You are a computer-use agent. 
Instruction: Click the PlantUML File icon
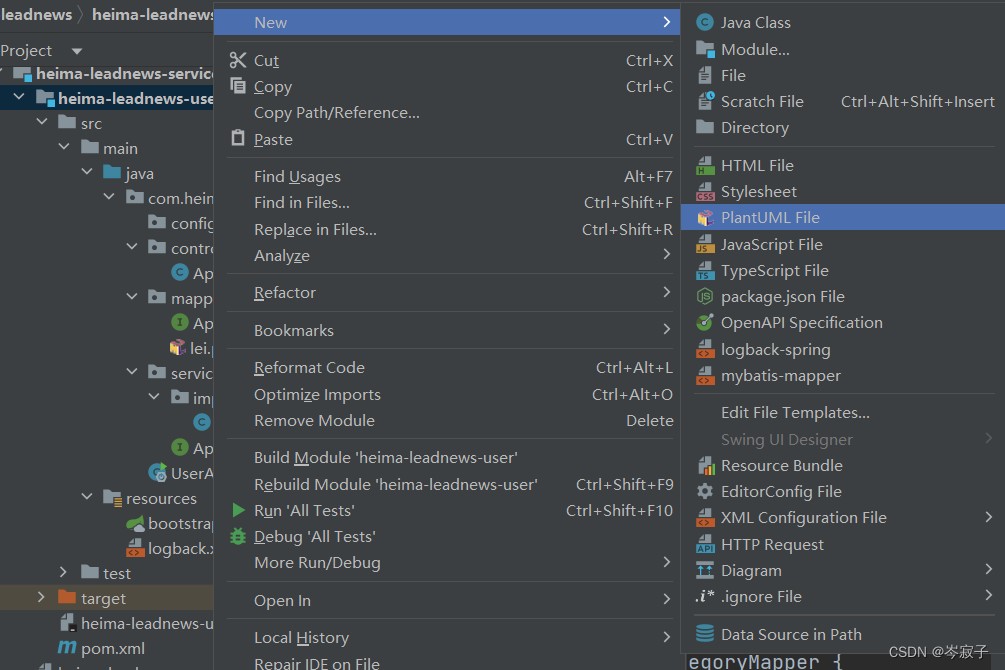pos(705,217)
